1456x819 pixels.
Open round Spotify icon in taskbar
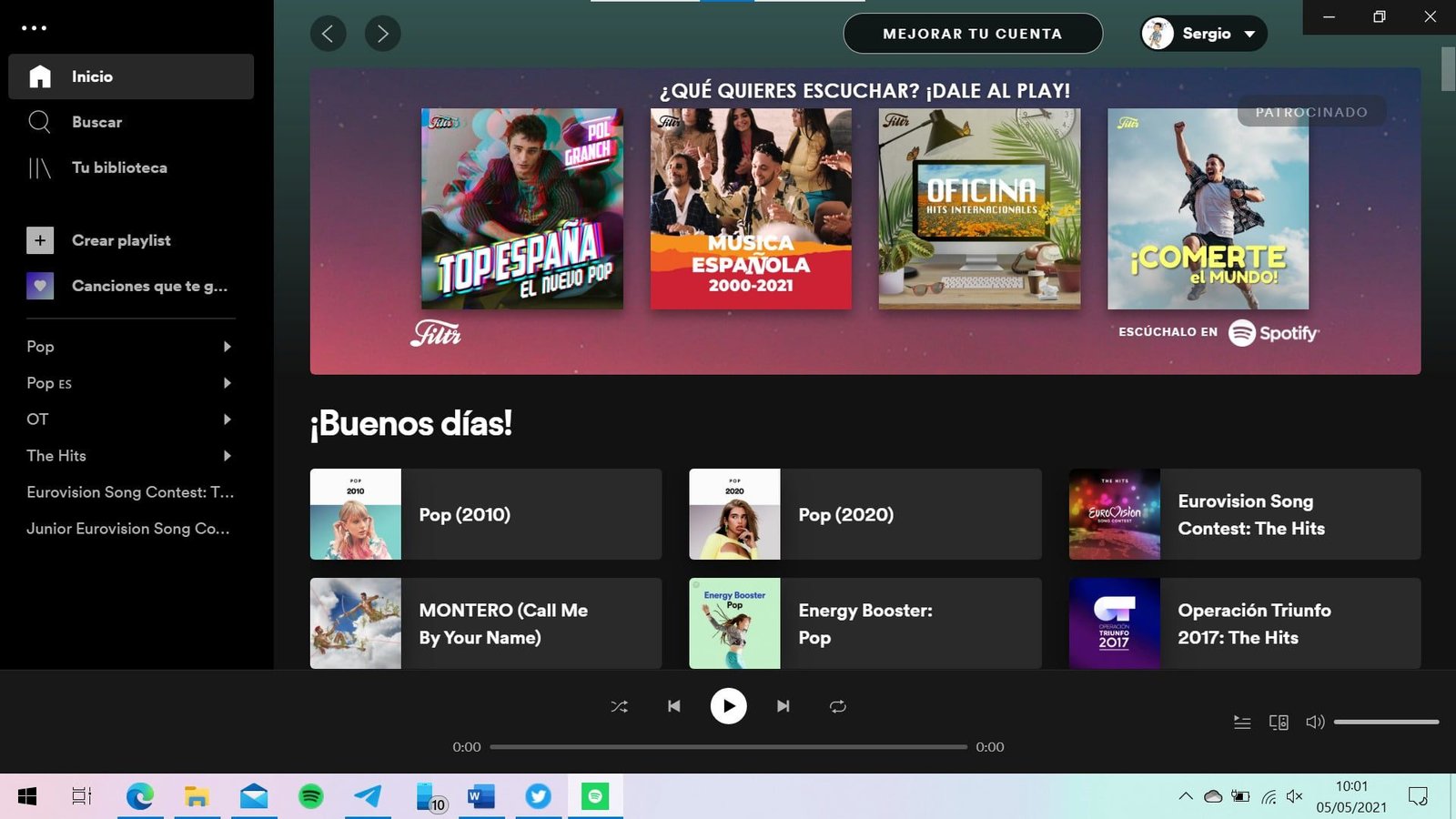point(311,797)
